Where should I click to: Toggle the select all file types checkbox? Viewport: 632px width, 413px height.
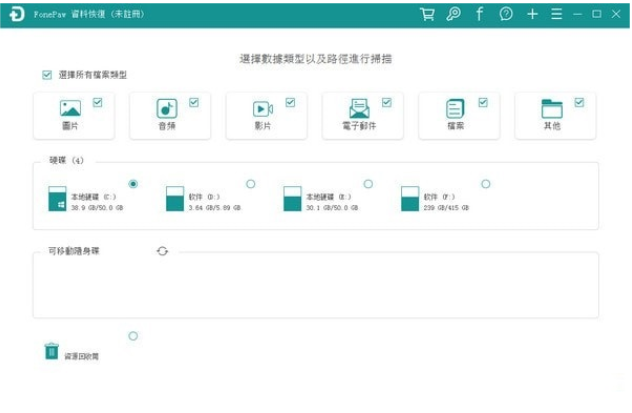click(47, 75)
